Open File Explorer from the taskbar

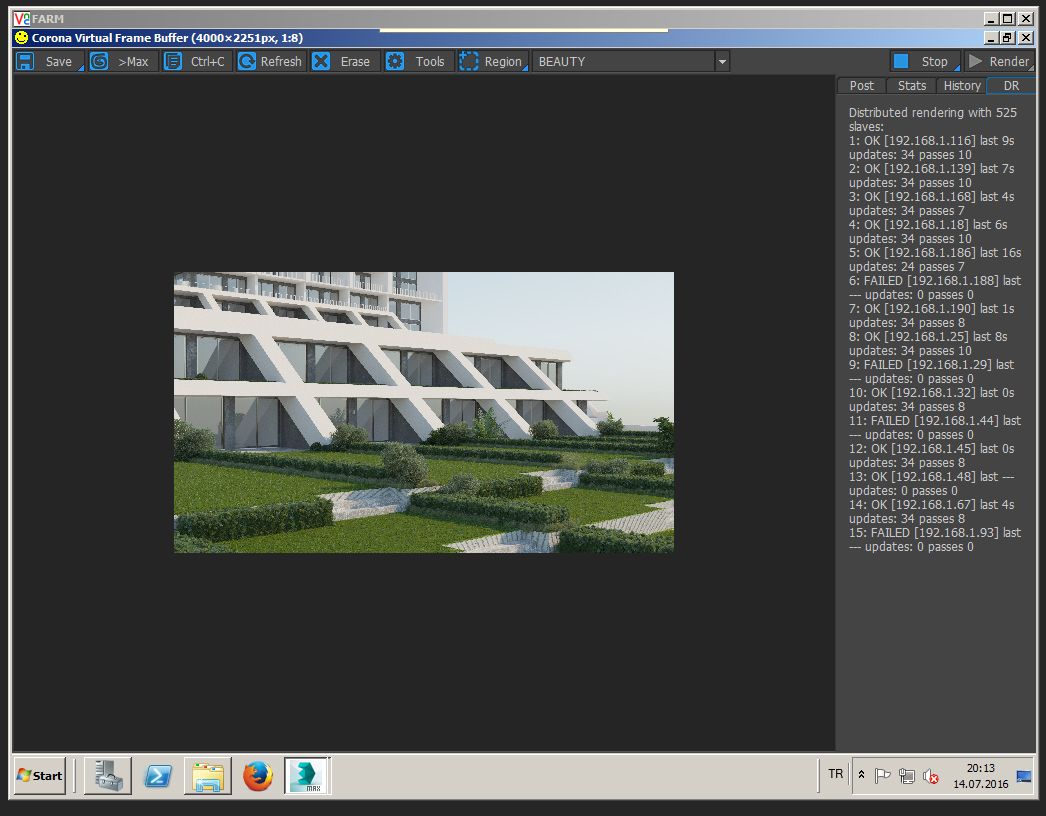208,775
